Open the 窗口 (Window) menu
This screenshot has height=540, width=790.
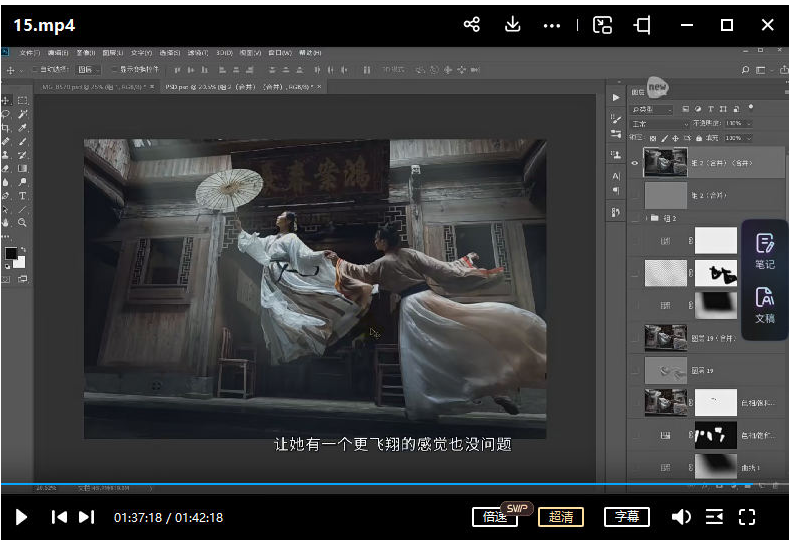click(x=280, y=52)
